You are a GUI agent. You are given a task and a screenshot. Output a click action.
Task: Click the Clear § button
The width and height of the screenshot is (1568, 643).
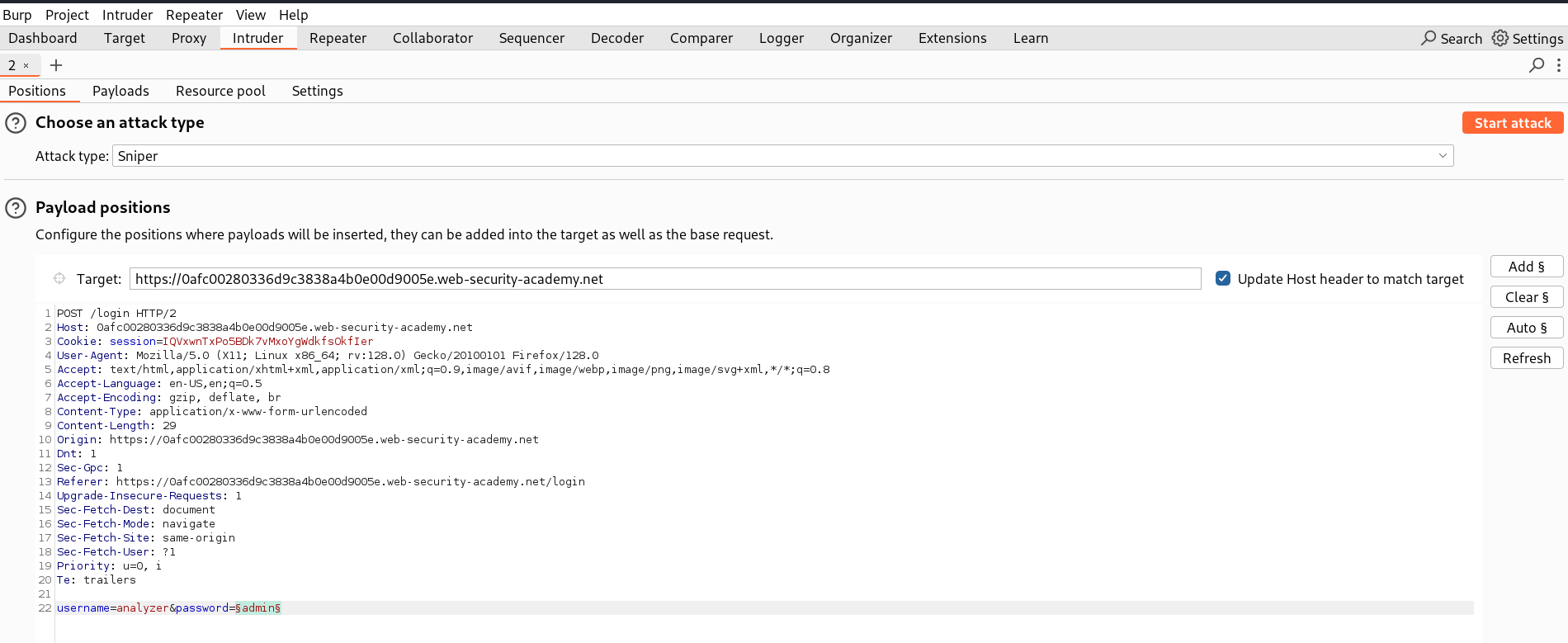coord(1527,297)
